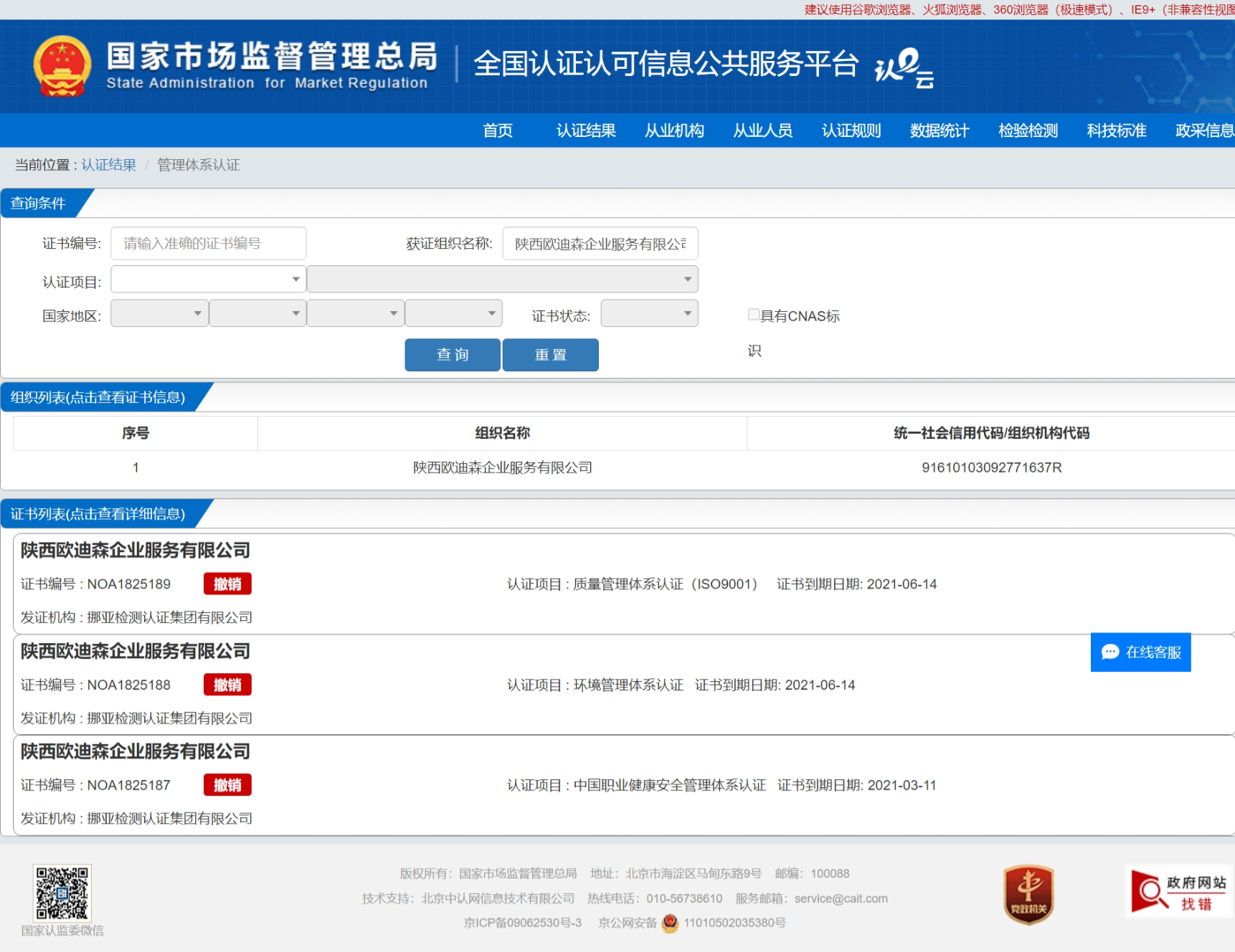
Task: Open the 政府网站找错 icon
Action: [x=1178, y=892]
